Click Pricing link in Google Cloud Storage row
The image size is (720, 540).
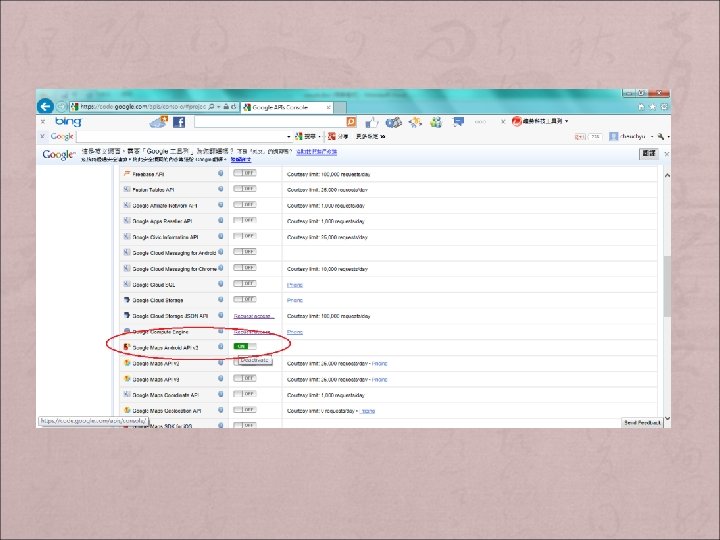point(295,300)
